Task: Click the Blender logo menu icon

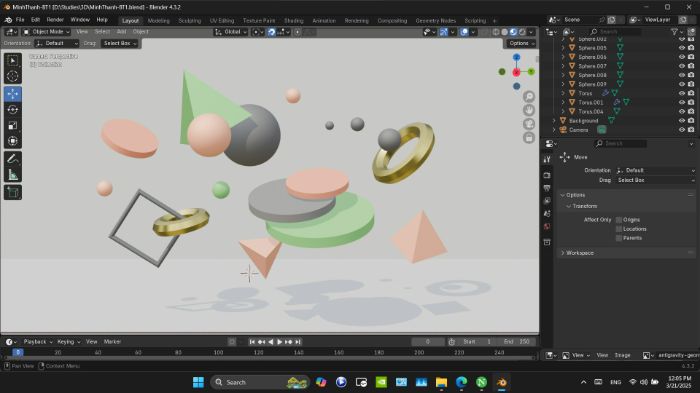Action: (x=8, y=20)
